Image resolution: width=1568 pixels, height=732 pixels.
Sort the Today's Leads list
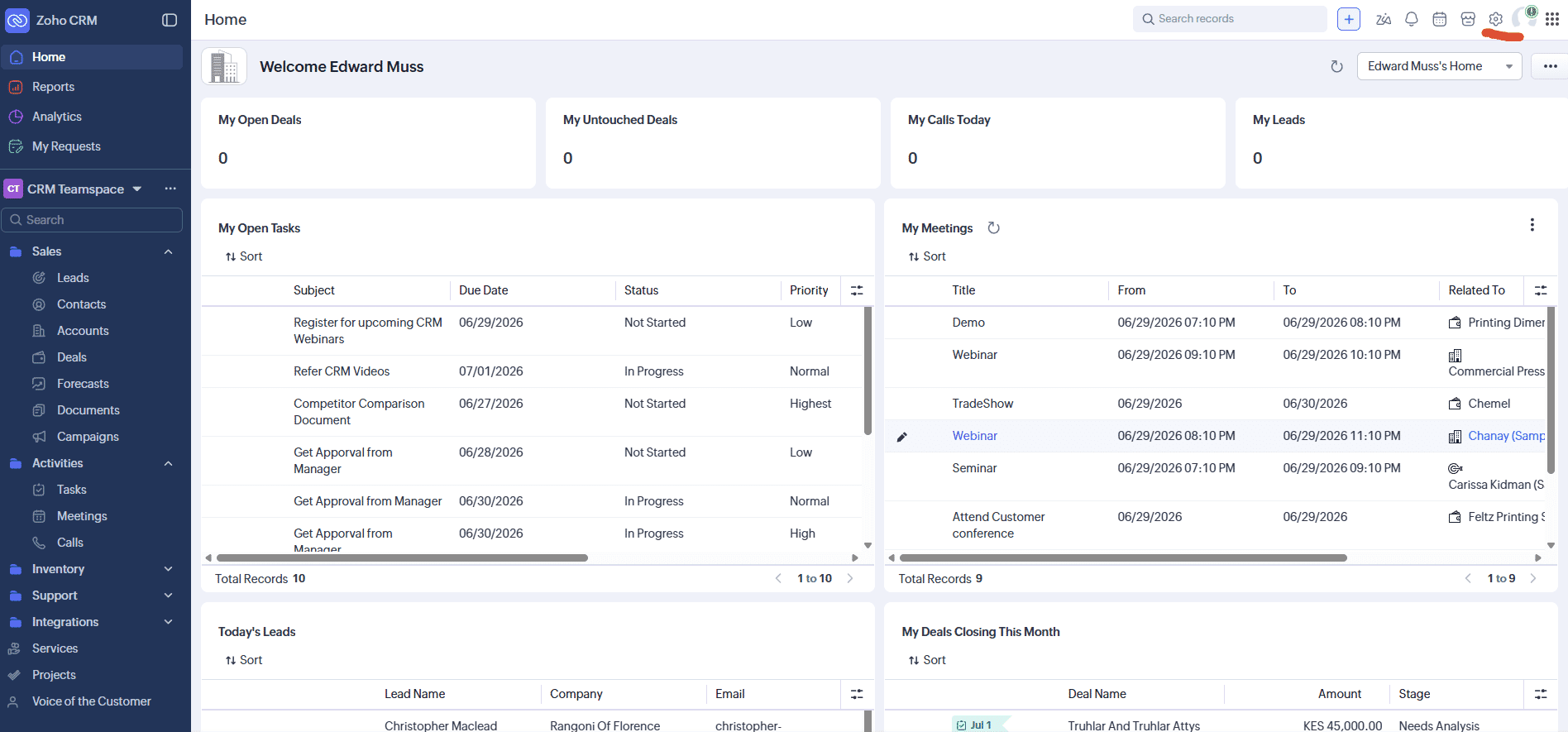[244, 660]
